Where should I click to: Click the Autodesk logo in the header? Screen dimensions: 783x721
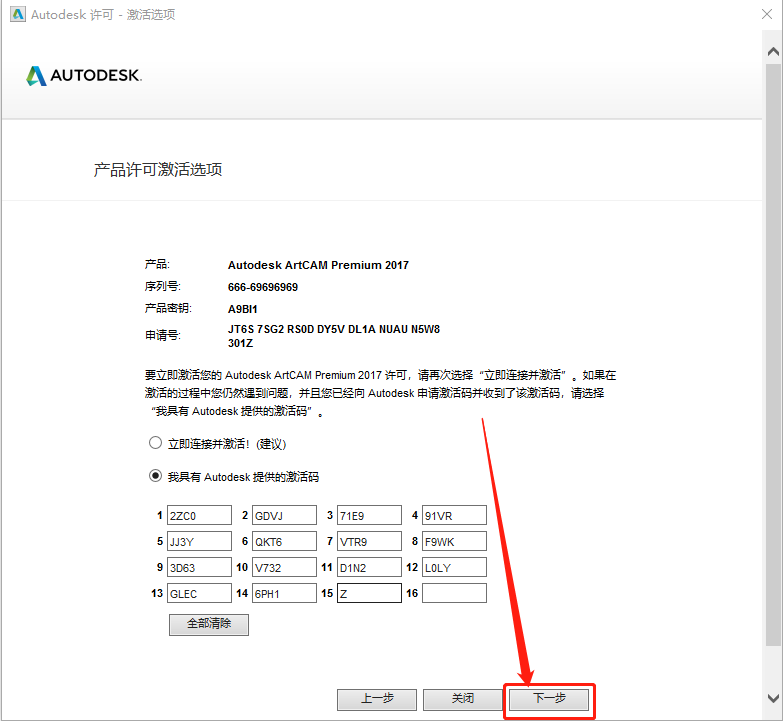click(x=84, y=75)
